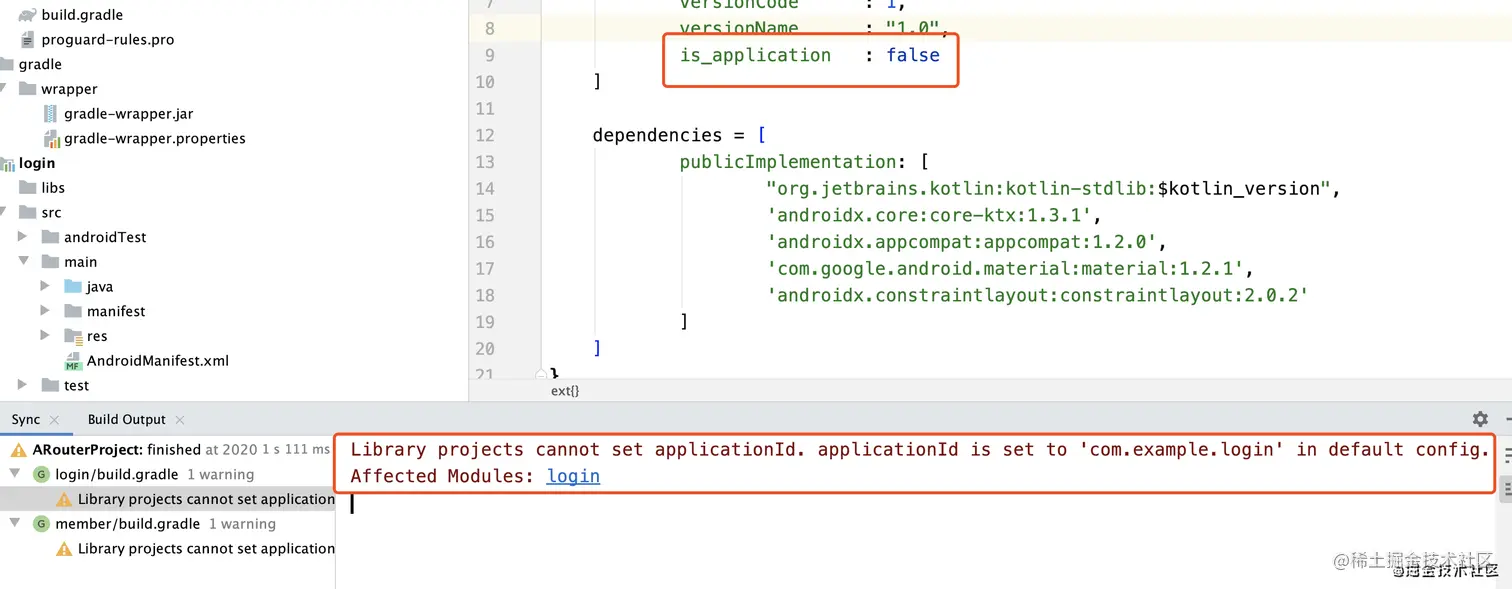
Task: Click the build.gradle elephant file icon
Action: coord(26,15)
